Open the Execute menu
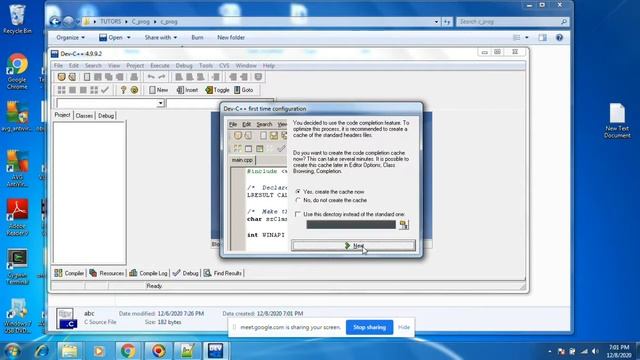The image size is (640, 360). click(160, 65)
